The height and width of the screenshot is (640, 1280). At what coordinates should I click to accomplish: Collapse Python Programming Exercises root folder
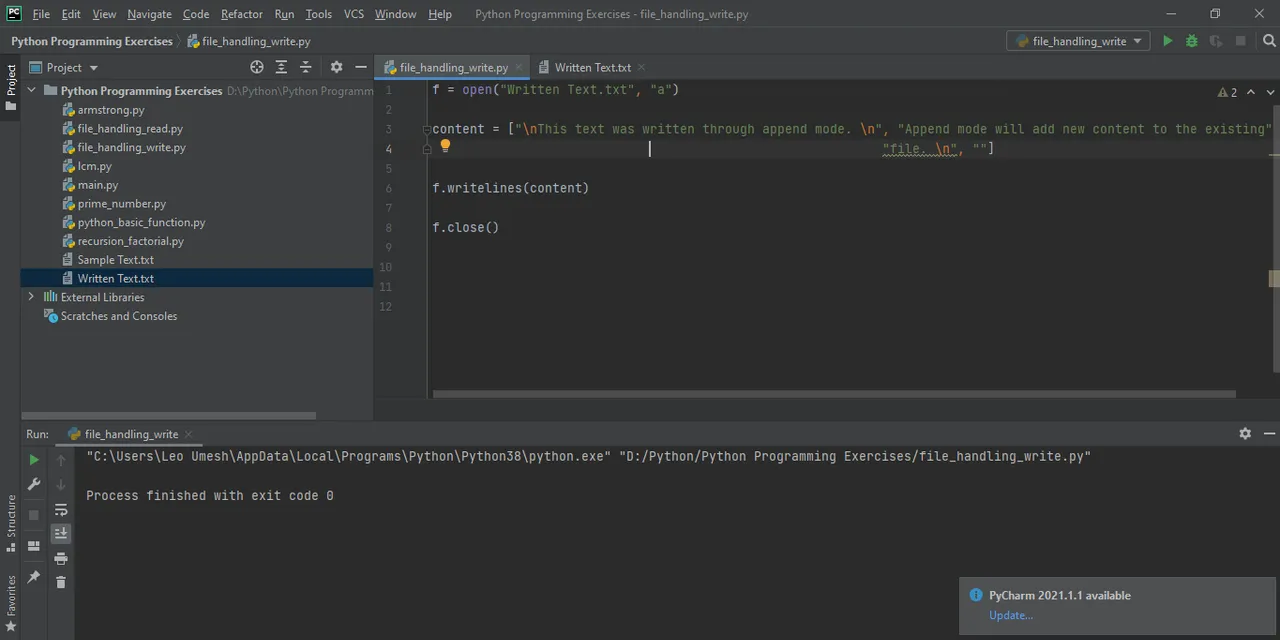pyautogui.click(x=31, y=90)
